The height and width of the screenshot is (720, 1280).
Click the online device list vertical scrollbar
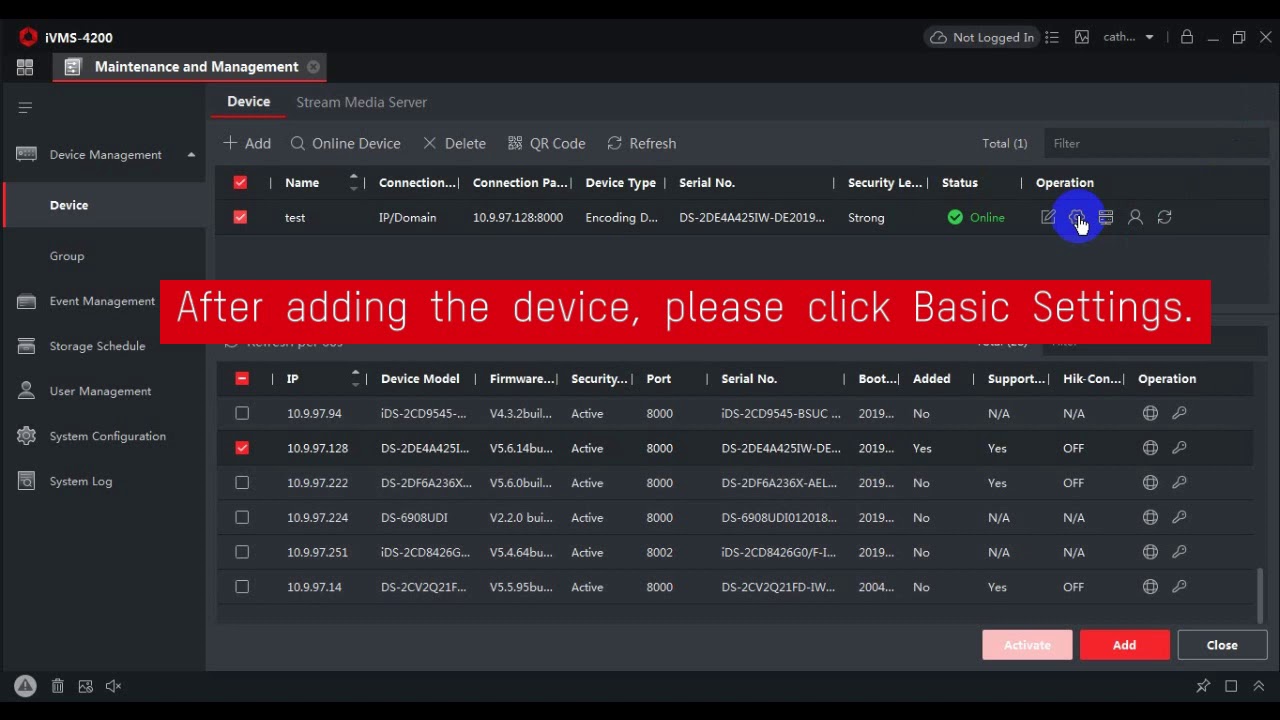[1260, 595]
